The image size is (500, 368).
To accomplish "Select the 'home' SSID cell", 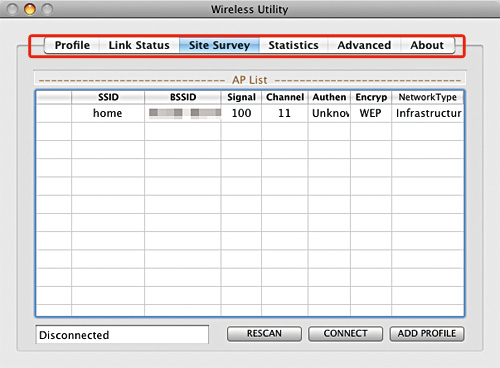I will click(x=108, y=113).
